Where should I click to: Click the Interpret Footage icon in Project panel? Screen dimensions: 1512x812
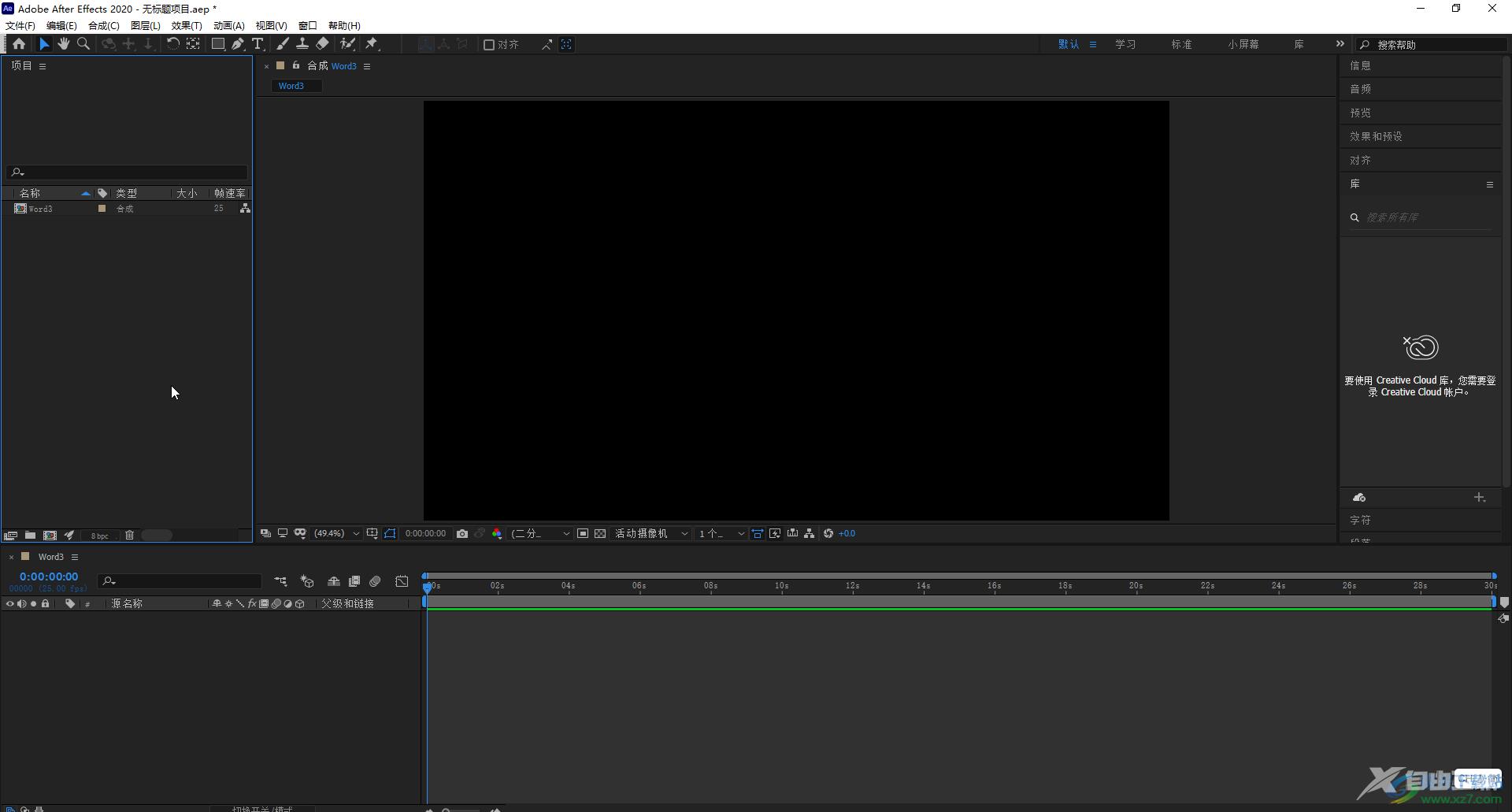[10, 536]
